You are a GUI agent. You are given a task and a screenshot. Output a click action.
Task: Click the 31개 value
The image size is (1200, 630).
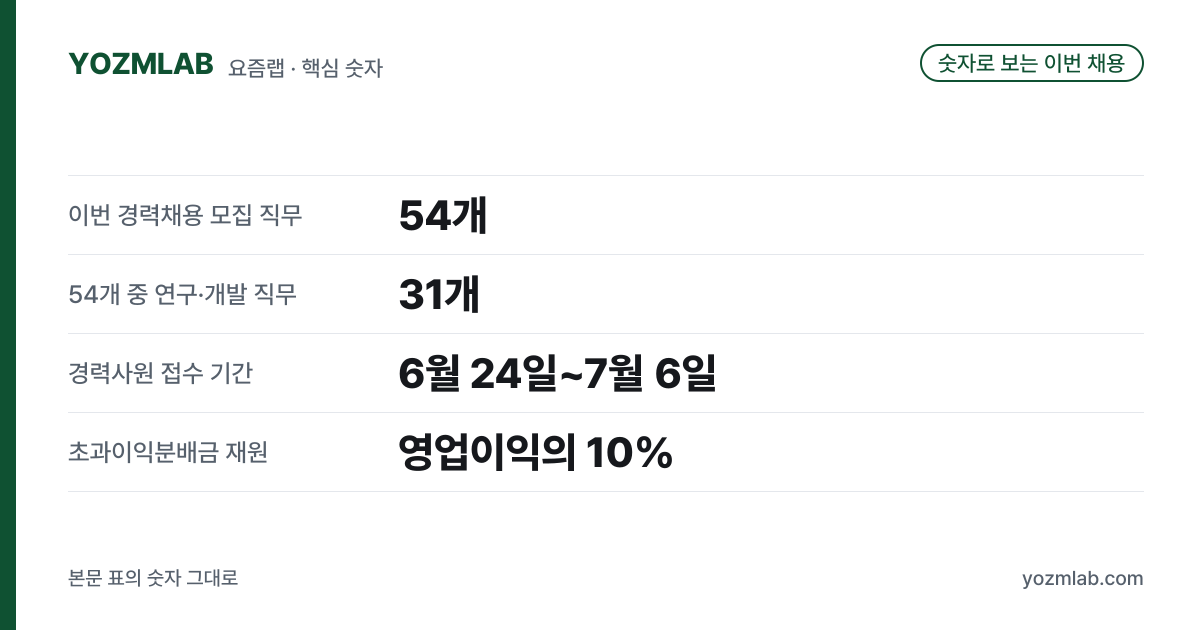coord(439,295)
